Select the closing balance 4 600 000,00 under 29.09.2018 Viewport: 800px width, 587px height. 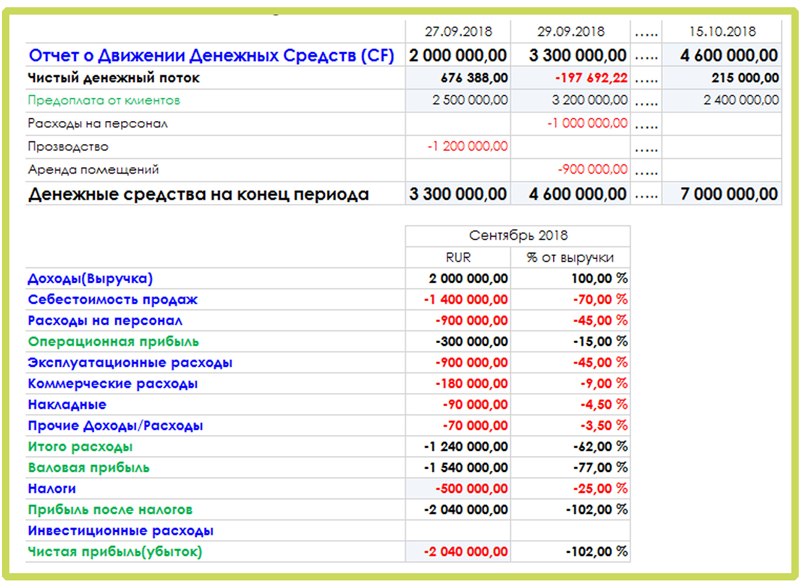coord(570,194)
